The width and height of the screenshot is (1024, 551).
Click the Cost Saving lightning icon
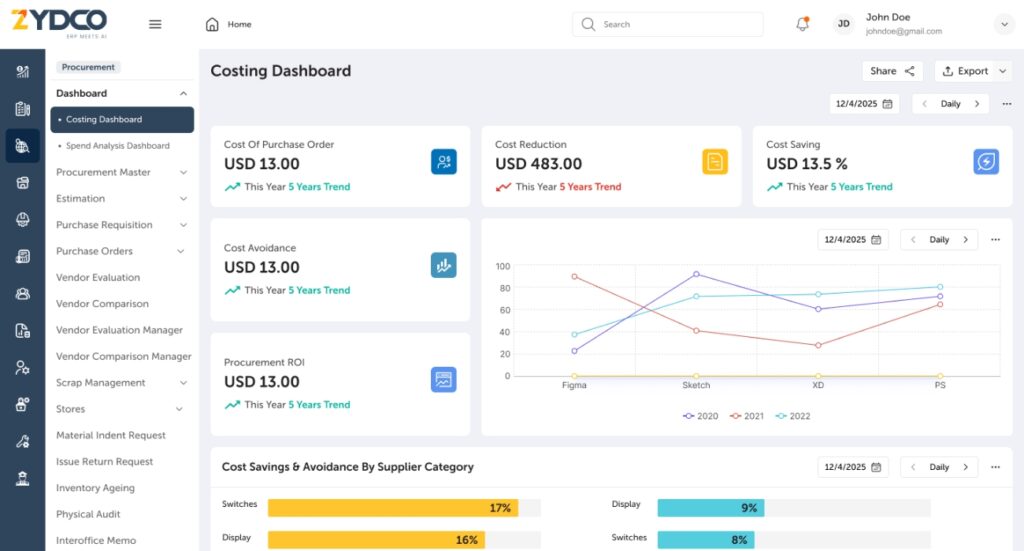tap(986, 162)
